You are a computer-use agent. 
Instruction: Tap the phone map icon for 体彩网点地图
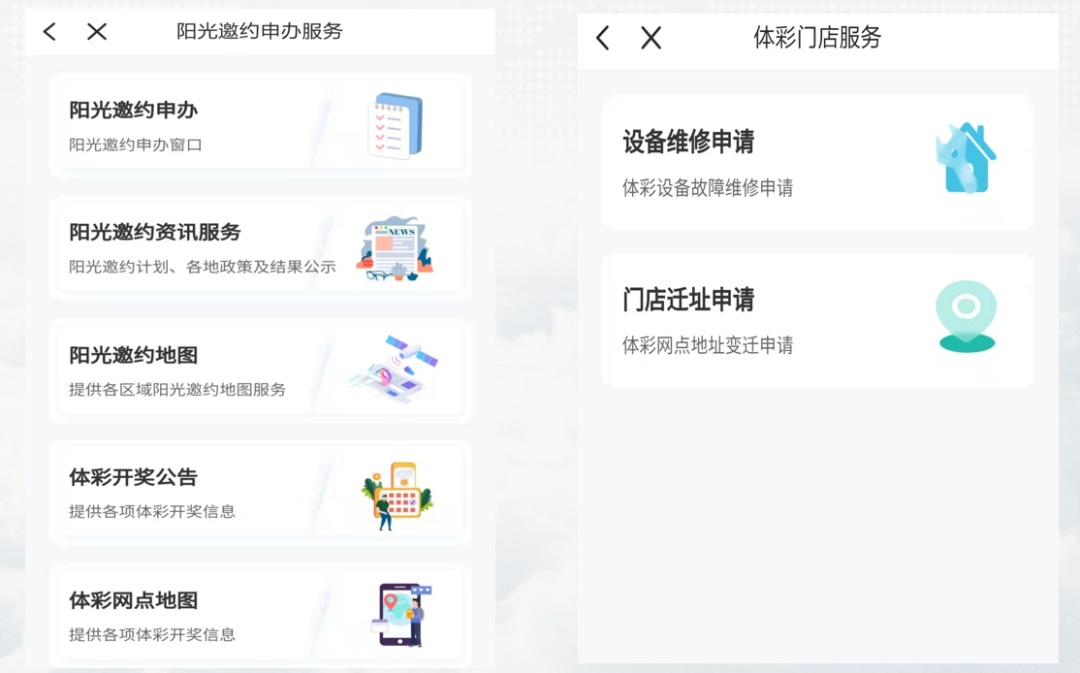click(401, 615)
